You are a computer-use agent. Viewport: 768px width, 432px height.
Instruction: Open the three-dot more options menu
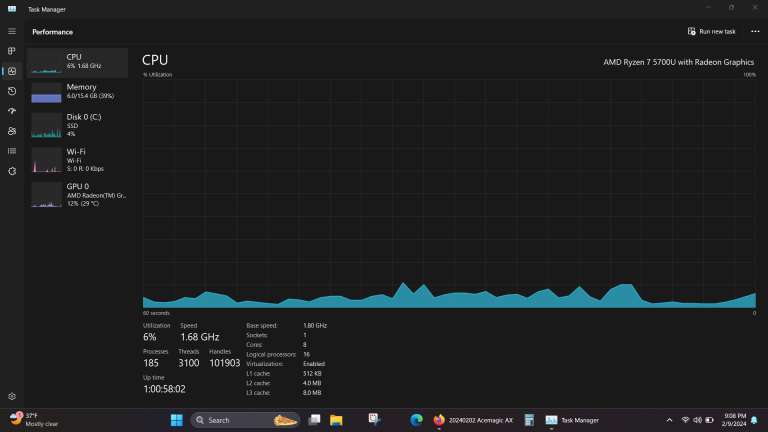(x=755, y=31)
